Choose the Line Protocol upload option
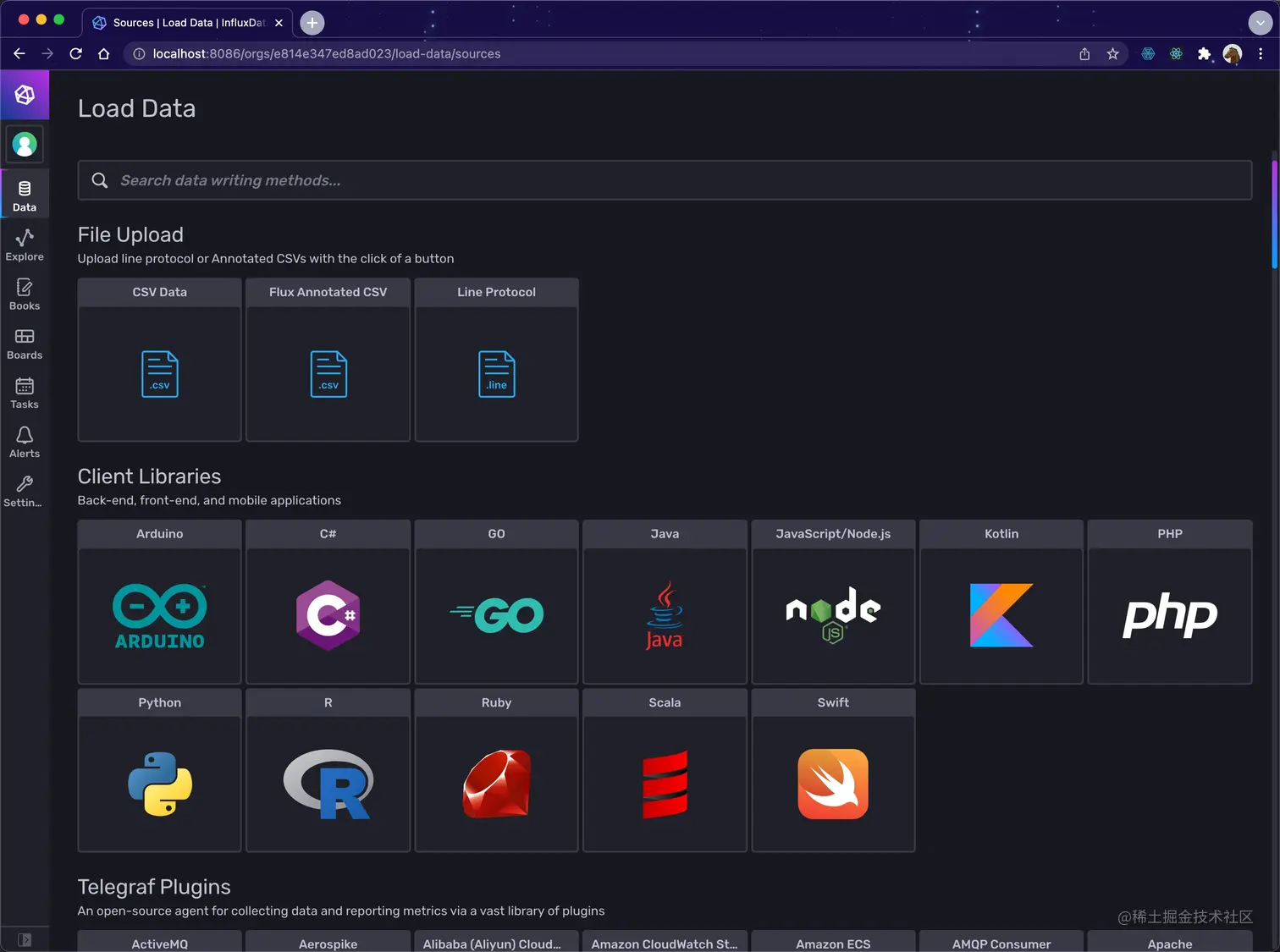The height and width of the screenshot is (952, 1280). tap(496, 360)
